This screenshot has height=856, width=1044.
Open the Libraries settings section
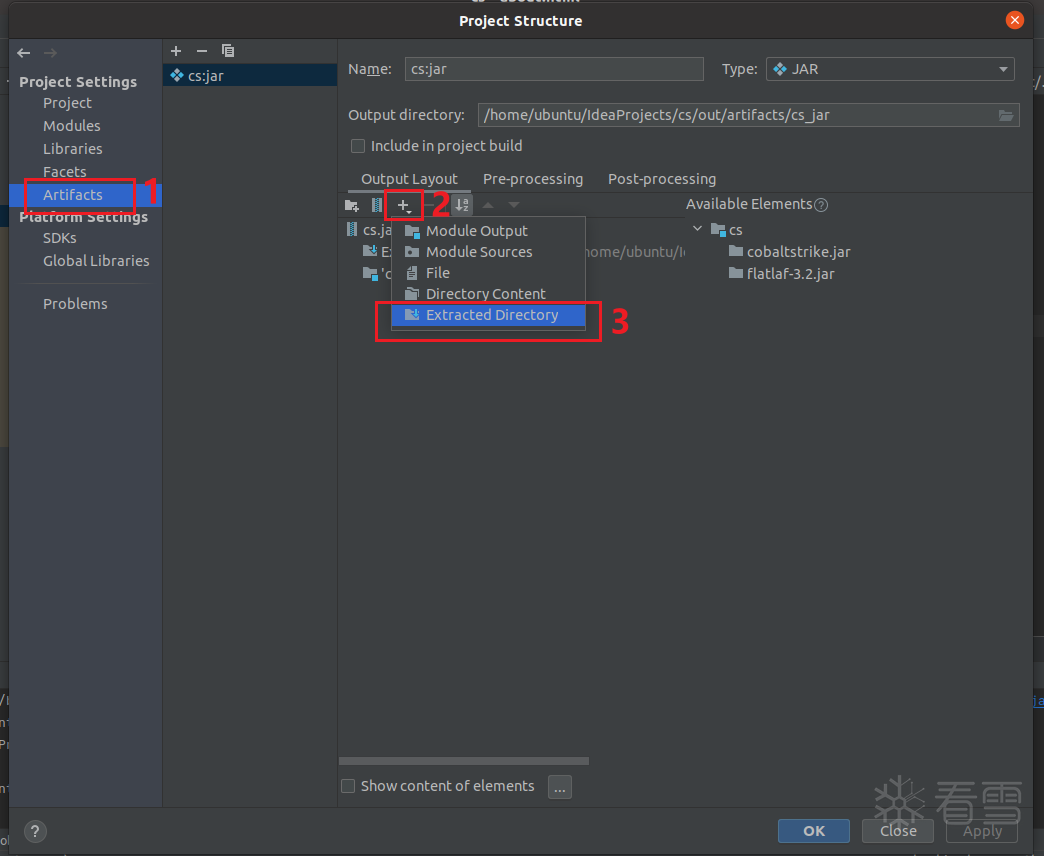point(73,148)
